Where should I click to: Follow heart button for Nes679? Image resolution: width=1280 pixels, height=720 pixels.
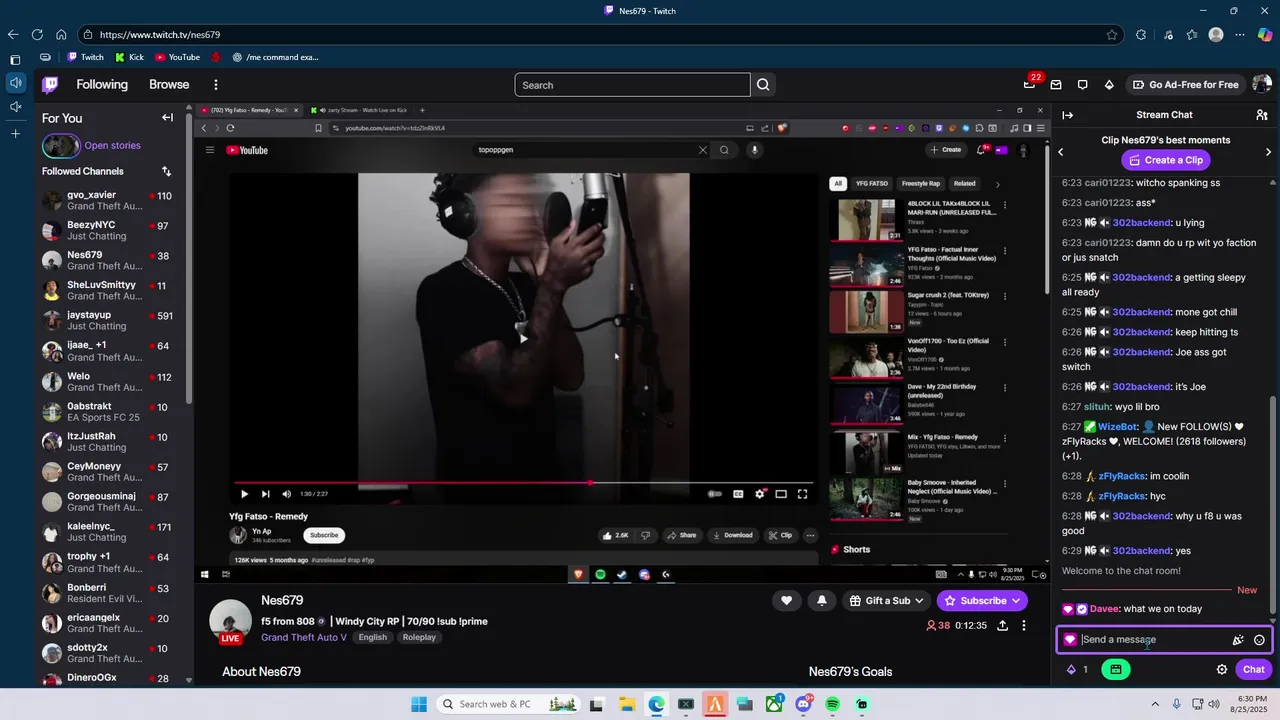pos(787,601)
